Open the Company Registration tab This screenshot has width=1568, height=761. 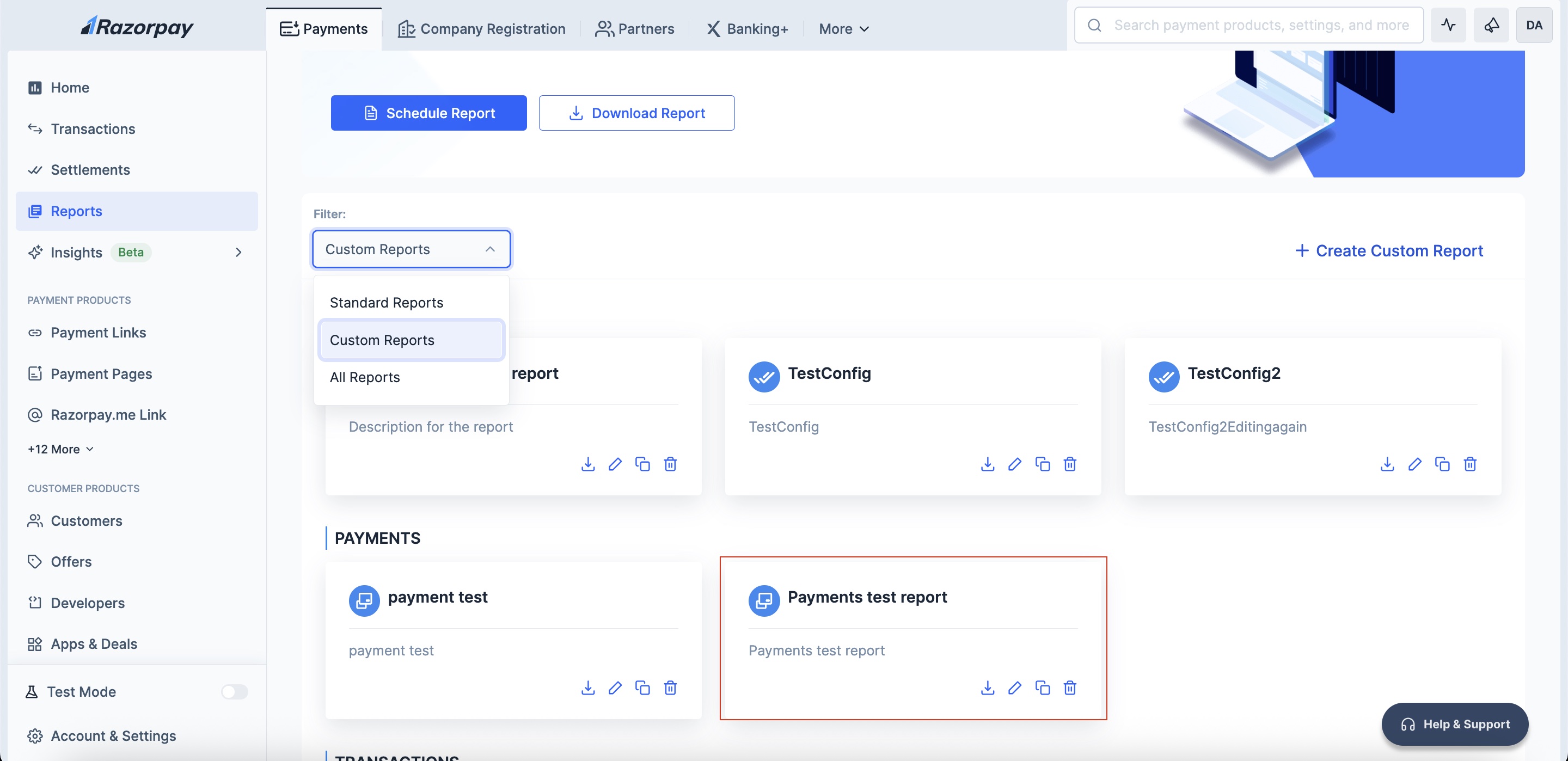pos(481,29)
